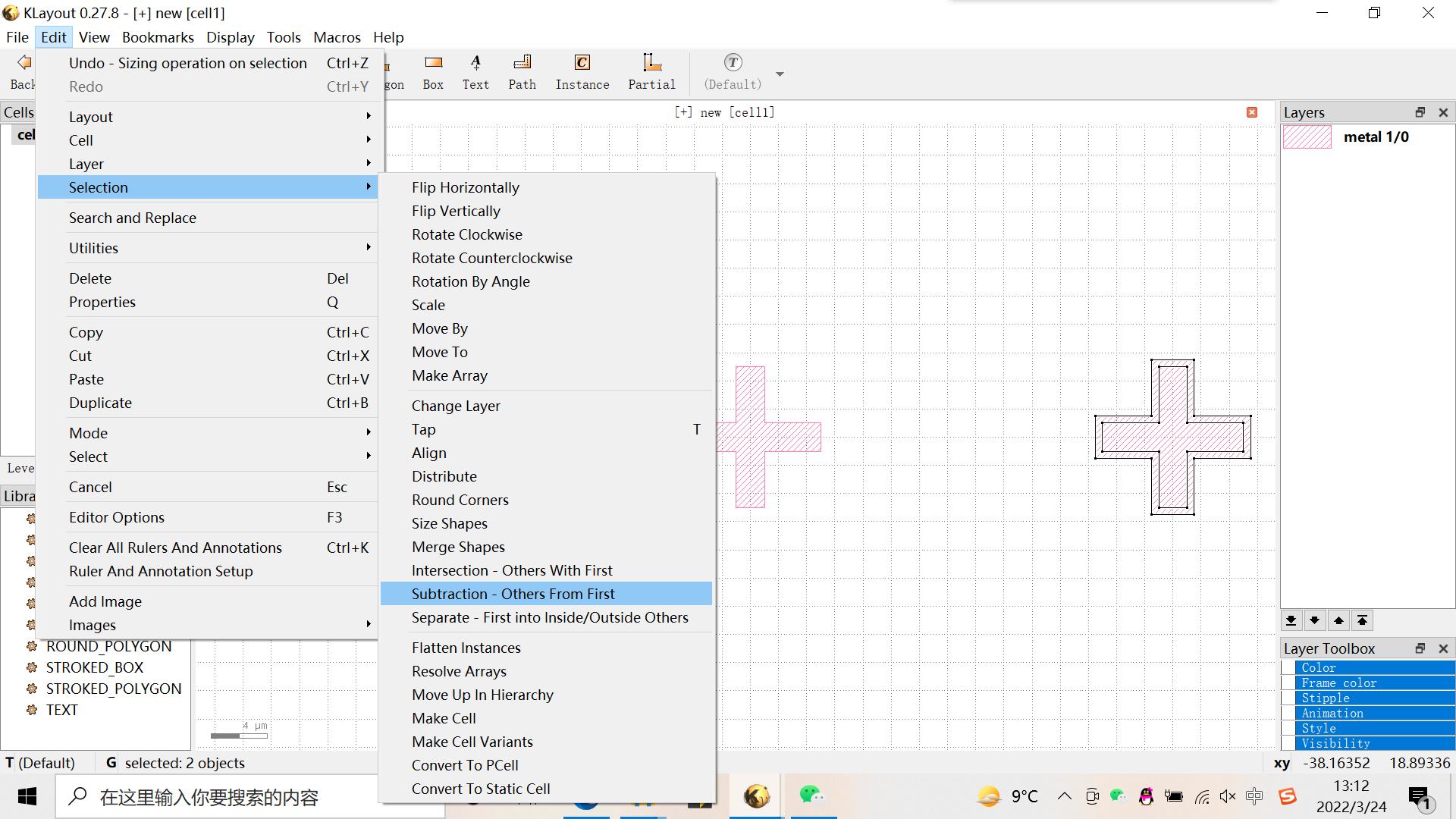1456x819 pixels.
Task: Click the metal 1/0 layer pattern swatch
Action: (1307, 137)
